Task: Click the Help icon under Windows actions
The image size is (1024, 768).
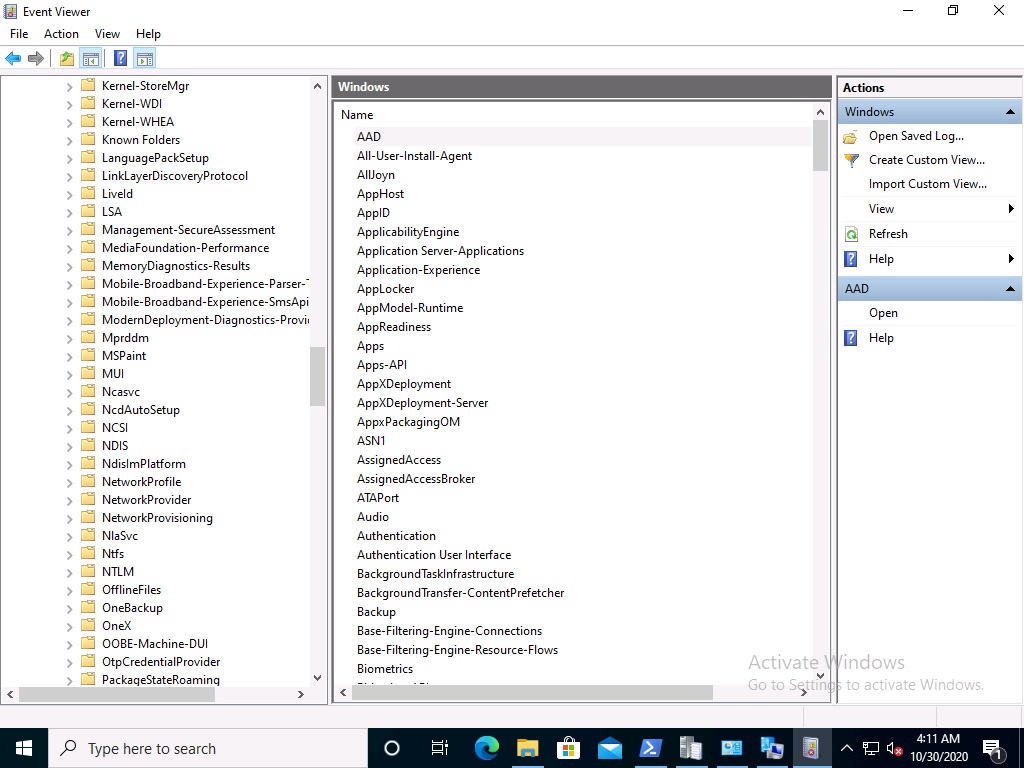Action: pos(850,259)
